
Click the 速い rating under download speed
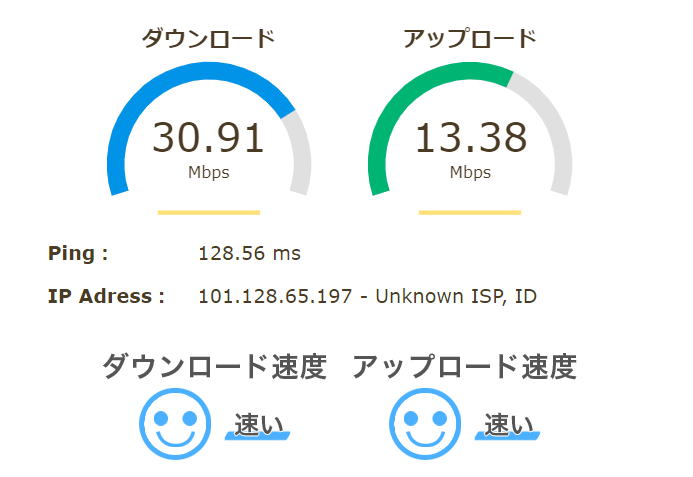pos(258,425)
